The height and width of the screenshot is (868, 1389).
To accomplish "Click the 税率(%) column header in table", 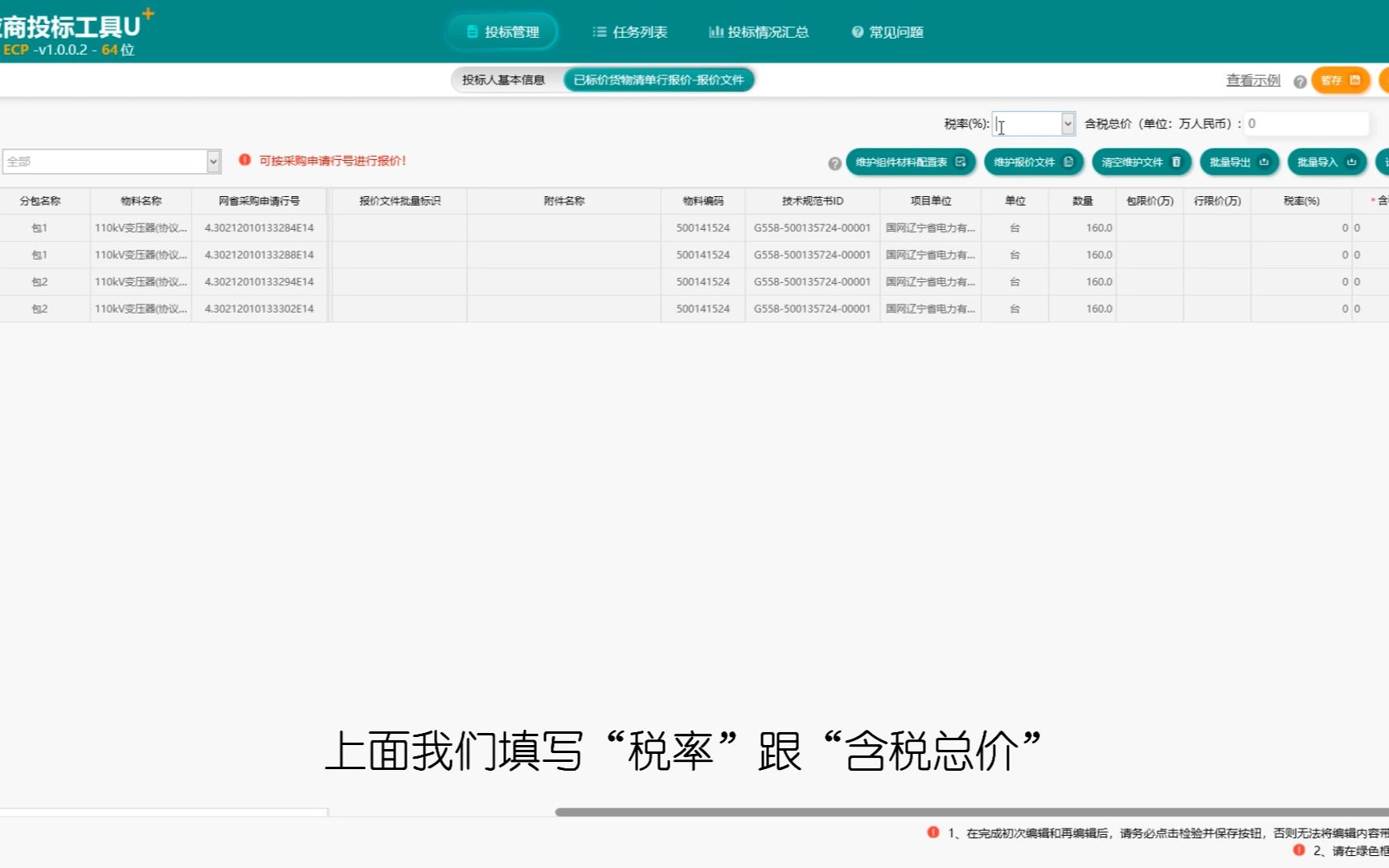I will click(x=1301, y=201).
